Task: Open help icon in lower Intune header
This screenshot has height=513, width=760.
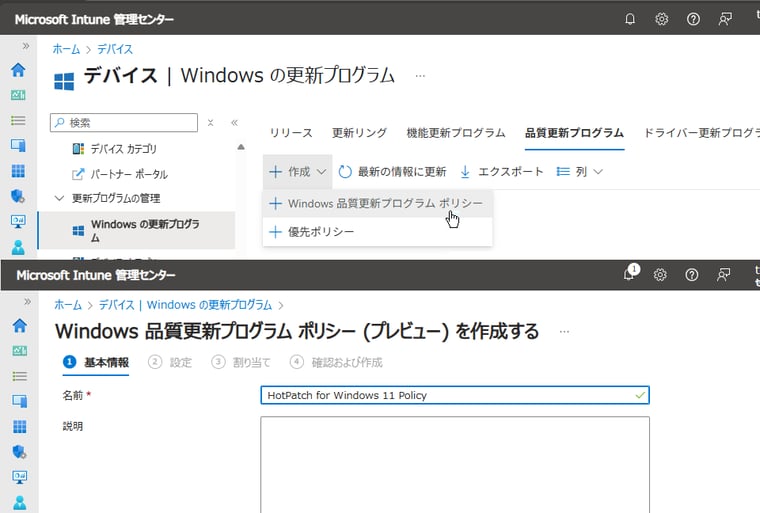Action: coord(692,275)
